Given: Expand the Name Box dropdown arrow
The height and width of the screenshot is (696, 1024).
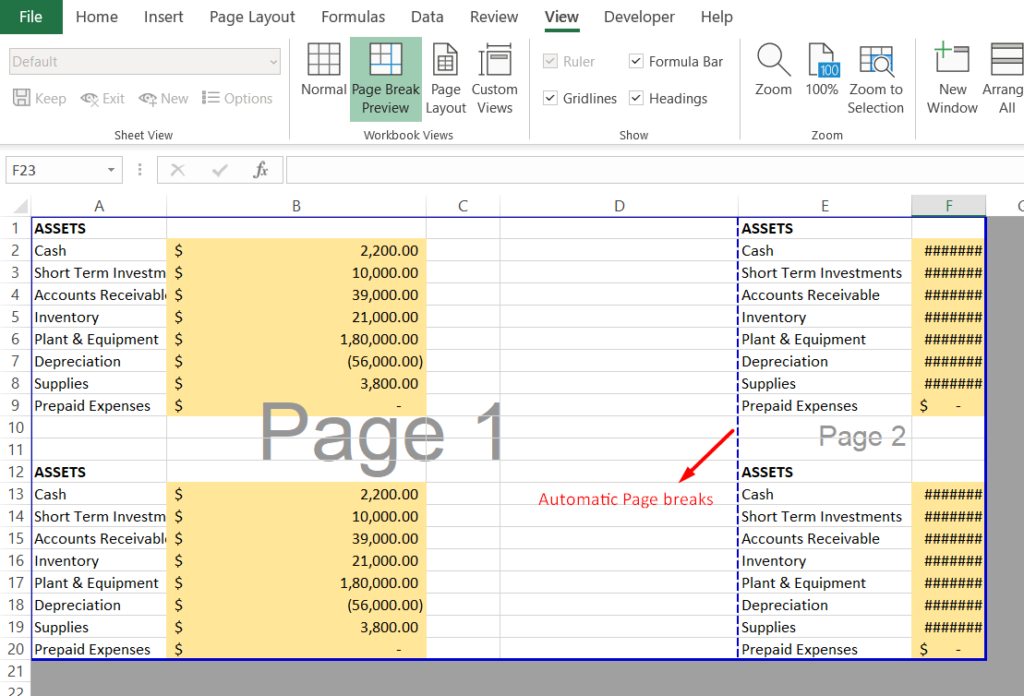Looking at the screenshot, I should (x=111, y=170).
